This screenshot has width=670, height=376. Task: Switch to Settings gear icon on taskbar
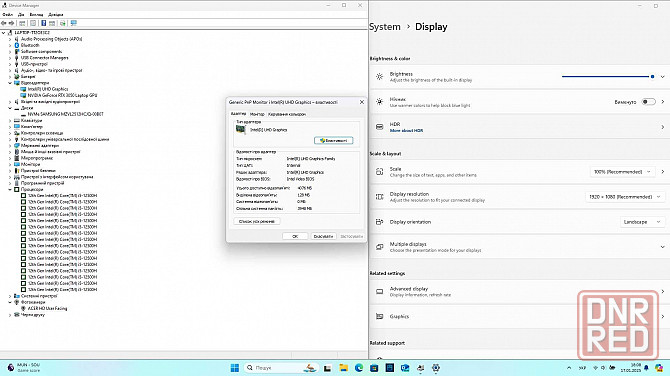(436, 368)
